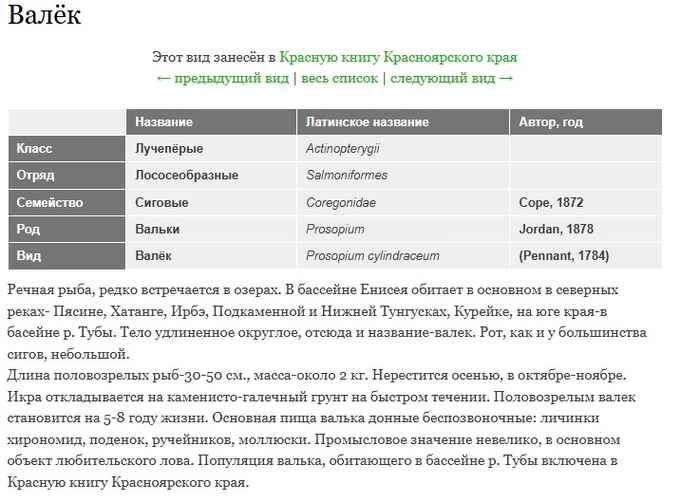Click the text 'Этот вид занесён в'
The image size is (700, 502).
[x=214, y=58]
